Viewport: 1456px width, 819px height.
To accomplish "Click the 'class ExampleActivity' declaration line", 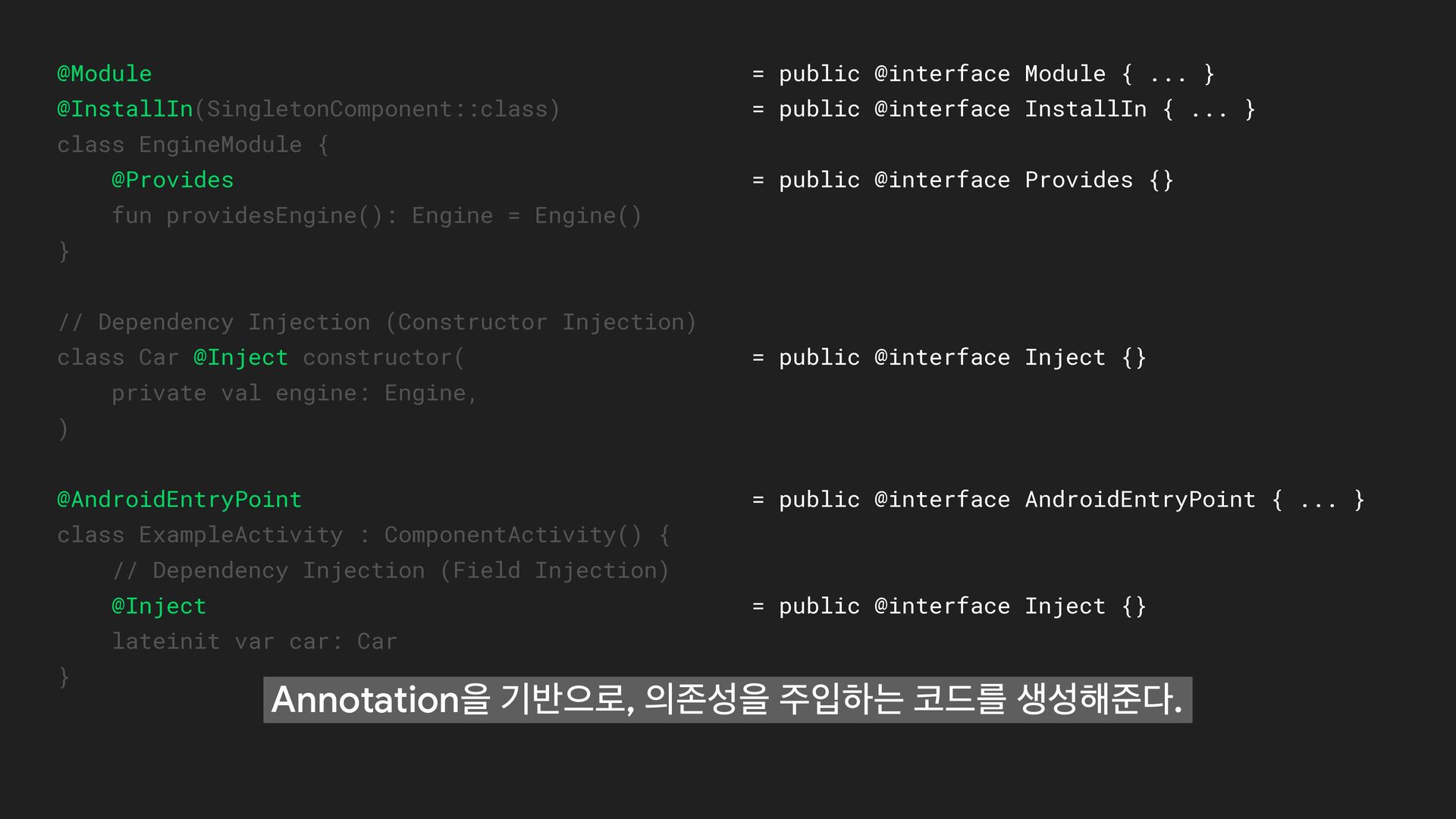I will pyautogui.click(x=362, y=535).
